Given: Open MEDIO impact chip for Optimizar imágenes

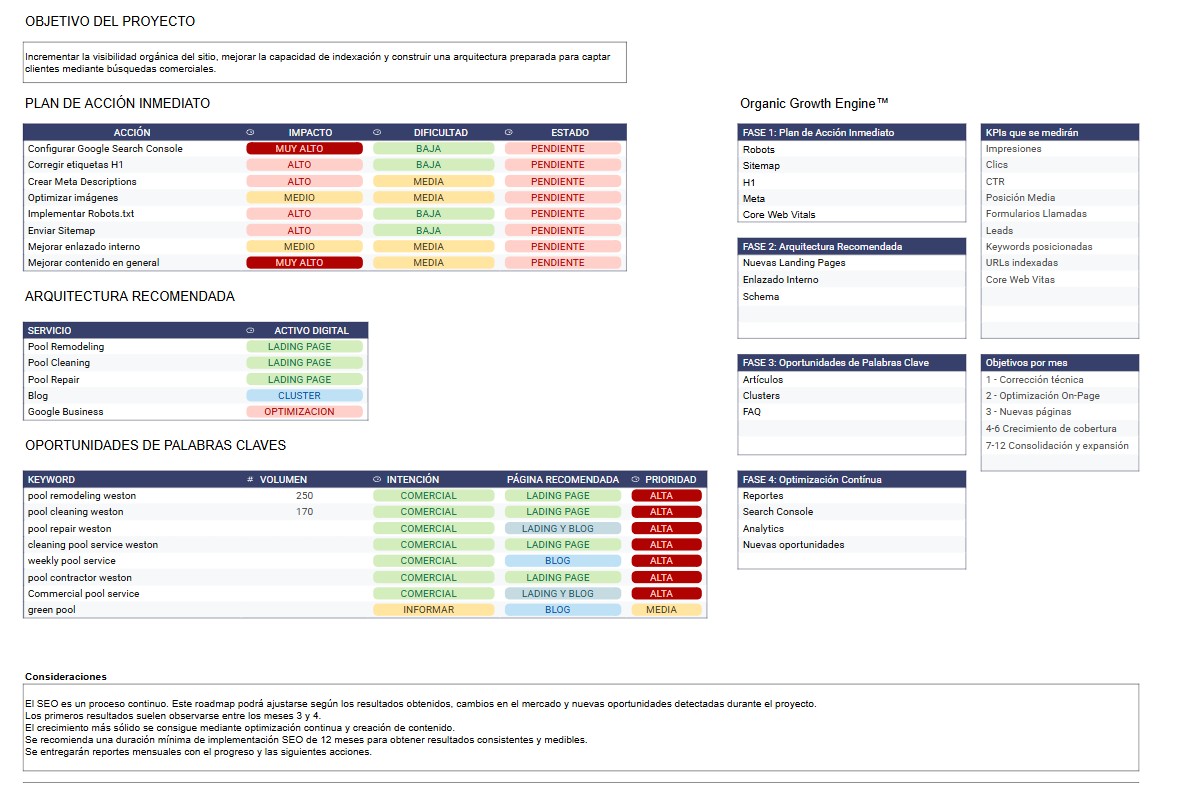Looking at the screenshot, I should coord(305,197).
